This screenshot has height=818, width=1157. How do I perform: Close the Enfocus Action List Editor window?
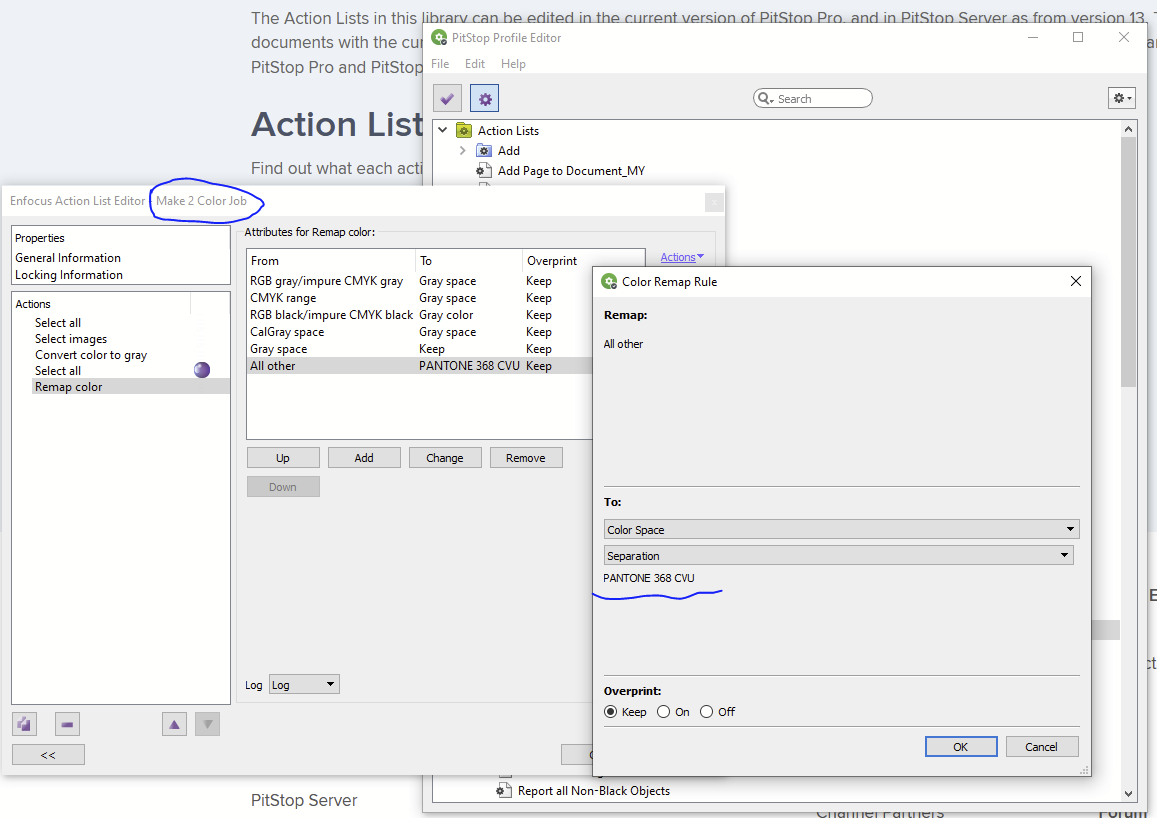click(x=714, y=201)
